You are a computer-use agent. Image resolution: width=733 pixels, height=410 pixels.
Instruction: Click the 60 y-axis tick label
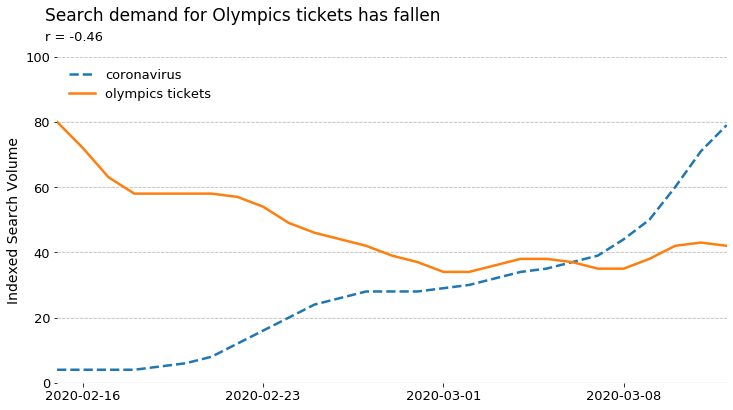click(42, 188)
